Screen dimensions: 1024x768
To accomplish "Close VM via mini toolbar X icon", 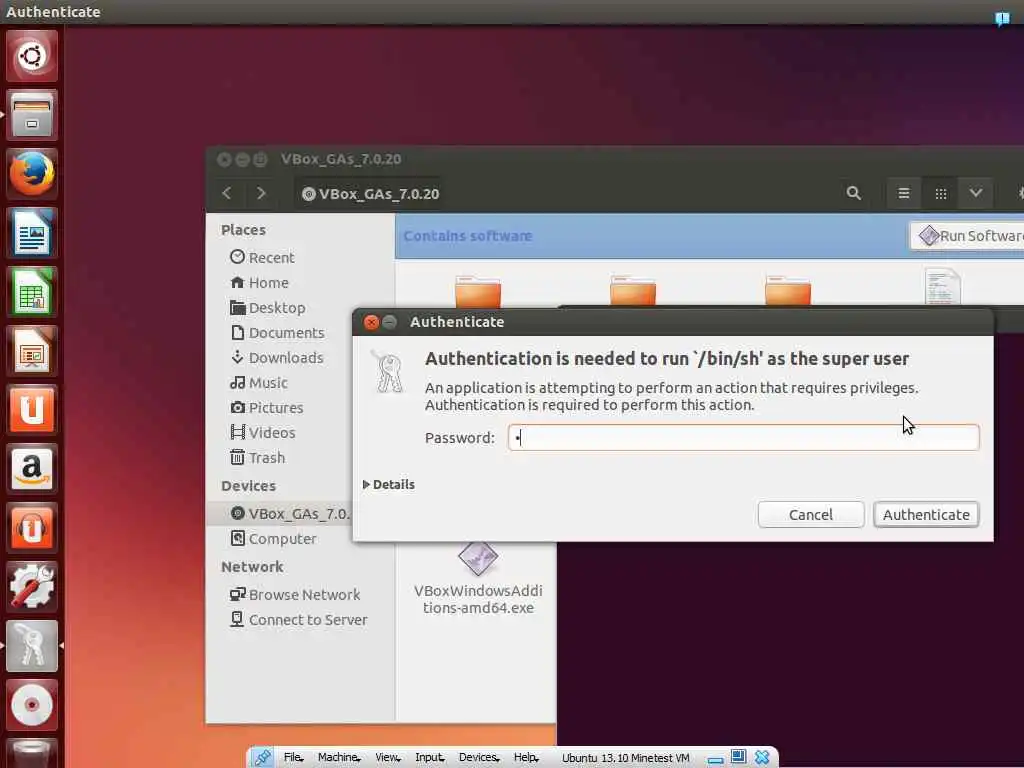I will point(761,757).
